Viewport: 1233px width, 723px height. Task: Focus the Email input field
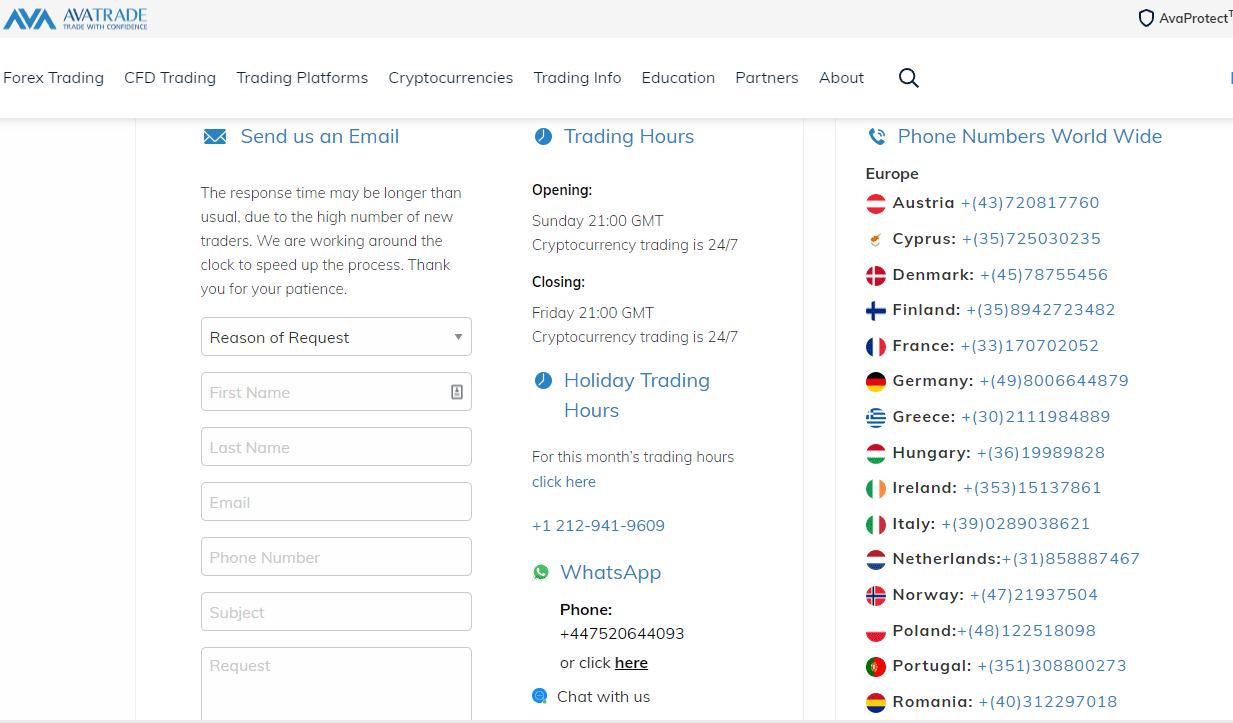pos(336,502)
